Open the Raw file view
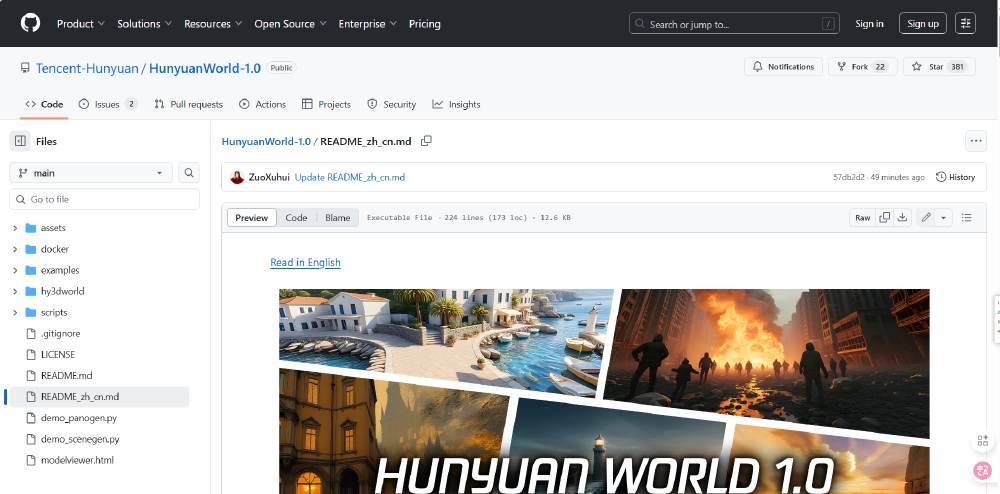 (x=862, y=217)
